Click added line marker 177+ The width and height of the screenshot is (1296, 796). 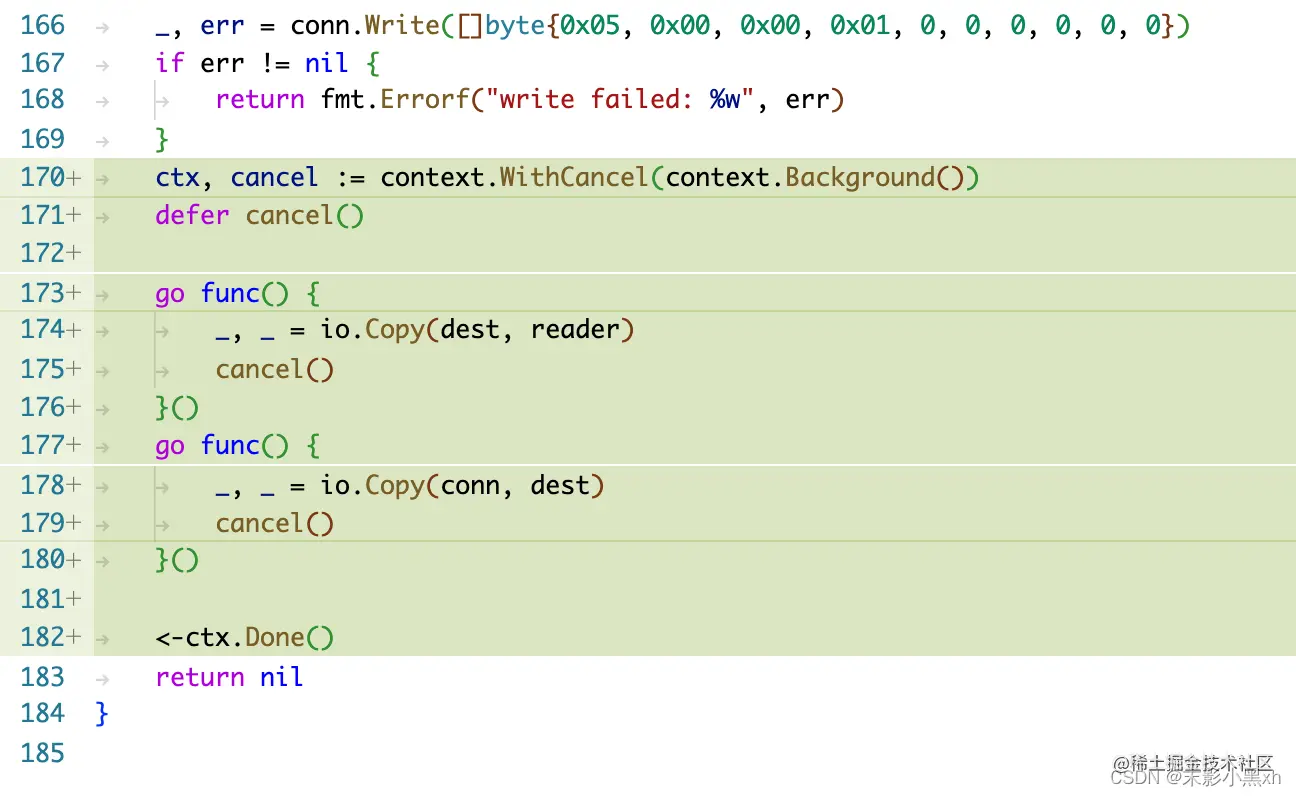tap(50, 445)
